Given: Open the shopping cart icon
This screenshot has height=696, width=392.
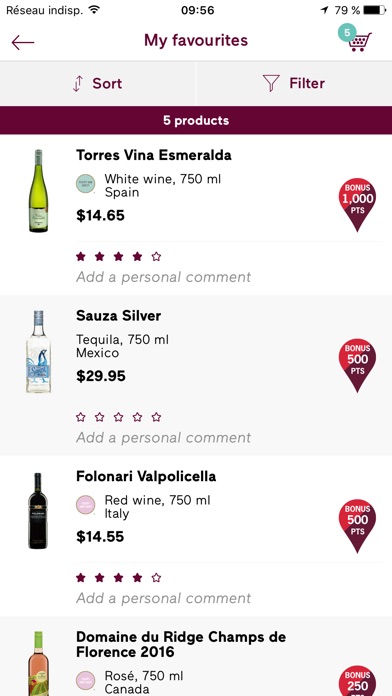Looking at the screenshot, I should pyautogui.click(x=359, y=42).
